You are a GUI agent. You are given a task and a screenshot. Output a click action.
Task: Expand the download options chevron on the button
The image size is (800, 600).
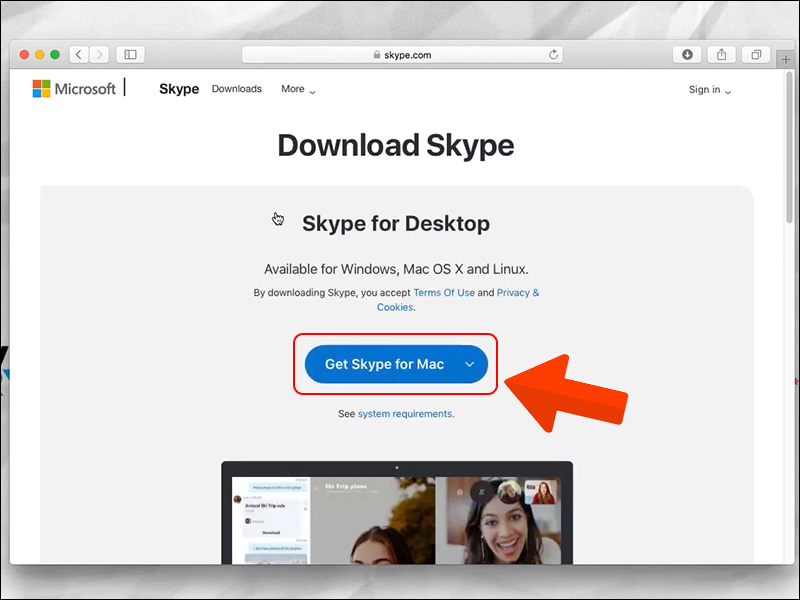(x=470, y=364)
